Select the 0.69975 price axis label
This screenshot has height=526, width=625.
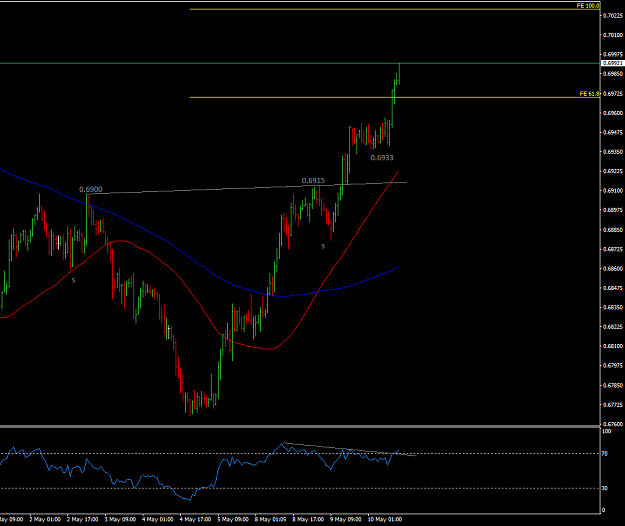click(613, 54)
